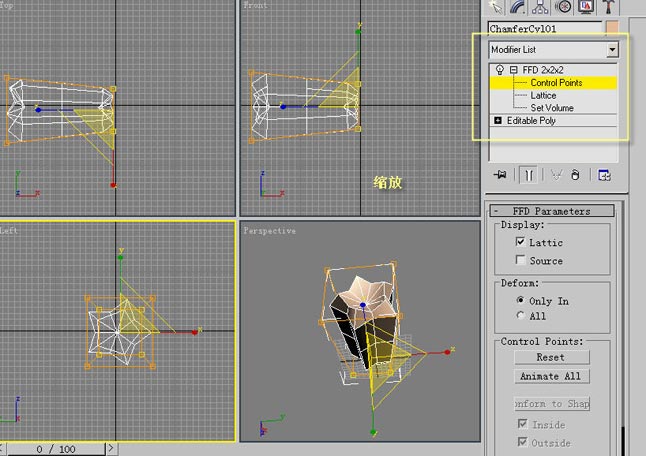The width and height of the screenshot is (646, 456).
Task: Switch to the Modify panel tab
Action: 518,7
